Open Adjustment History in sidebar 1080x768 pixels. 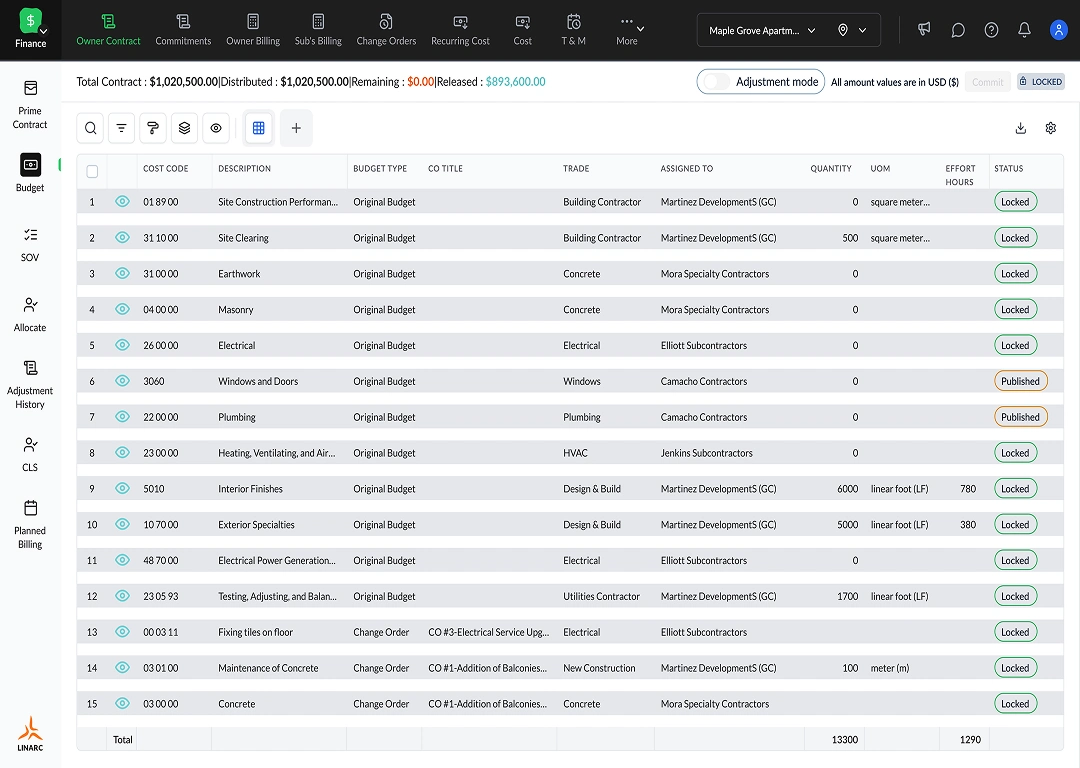pyautogui.click(x=30, y=385)
